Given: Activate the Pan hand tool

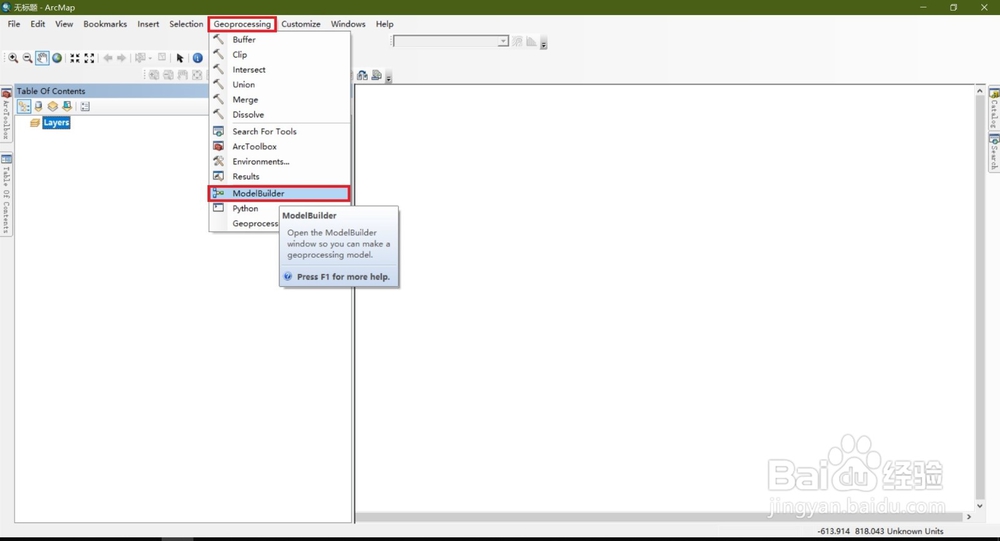Looking at the screenshot, I should coord(42,58).
